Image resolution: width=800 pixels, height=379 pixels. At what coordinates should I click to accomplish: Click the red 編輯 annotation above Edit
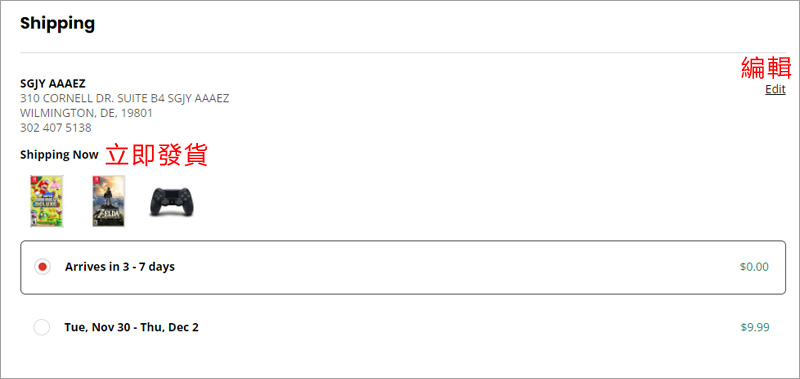click(766, 68)
